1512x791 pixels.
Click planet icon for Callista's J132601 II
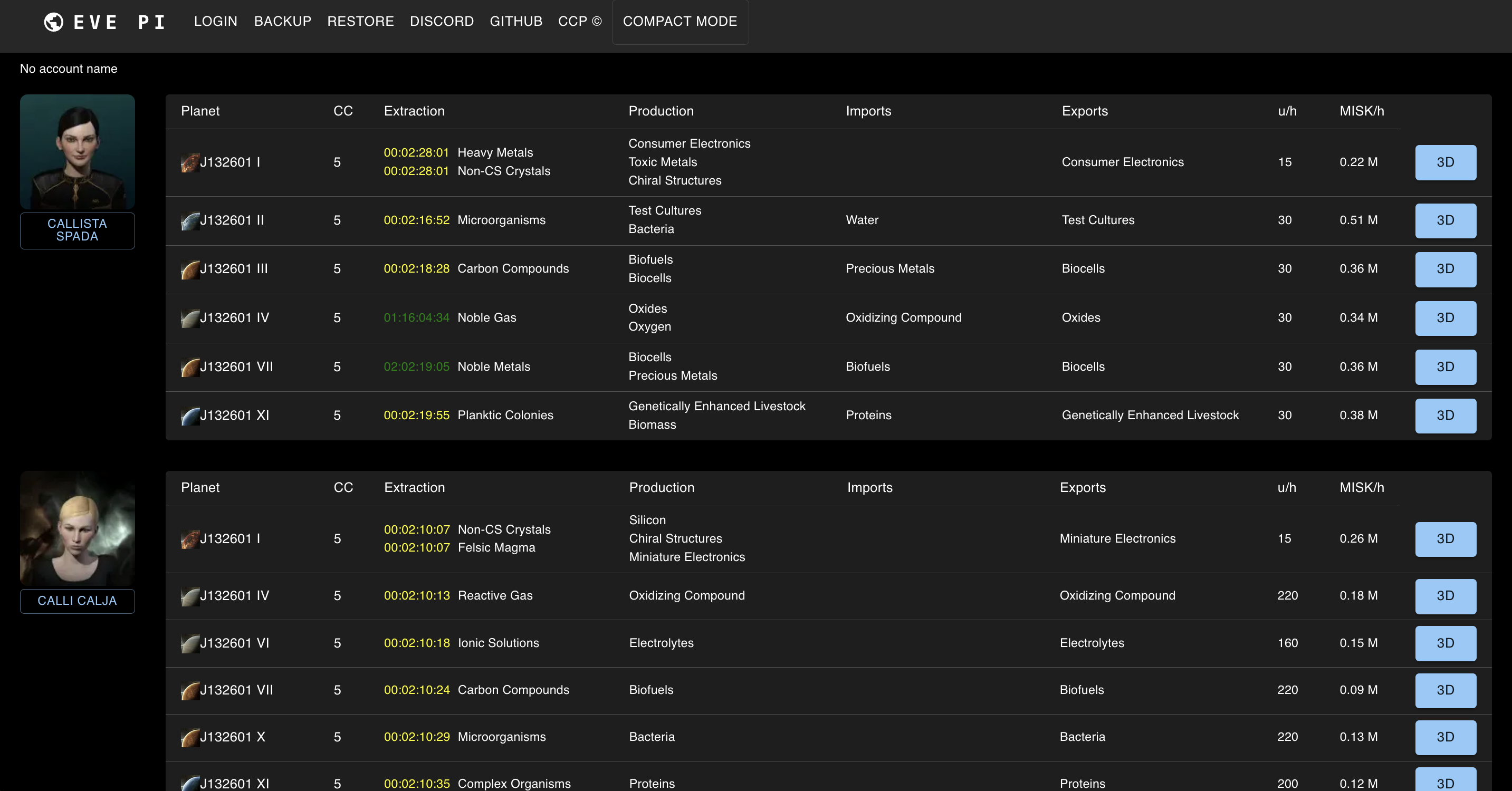(x=189, y=220)
